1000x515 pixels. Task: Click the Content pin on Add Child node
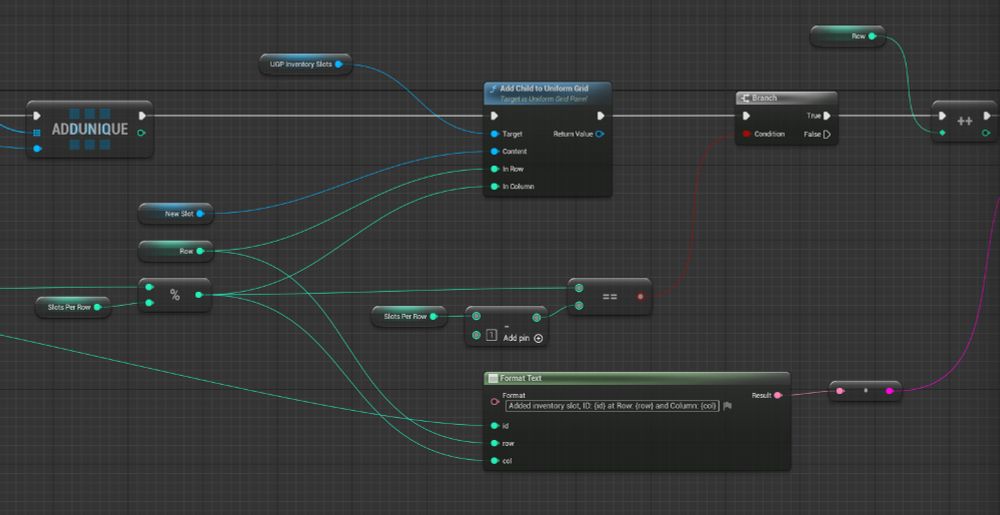(495, 152)
